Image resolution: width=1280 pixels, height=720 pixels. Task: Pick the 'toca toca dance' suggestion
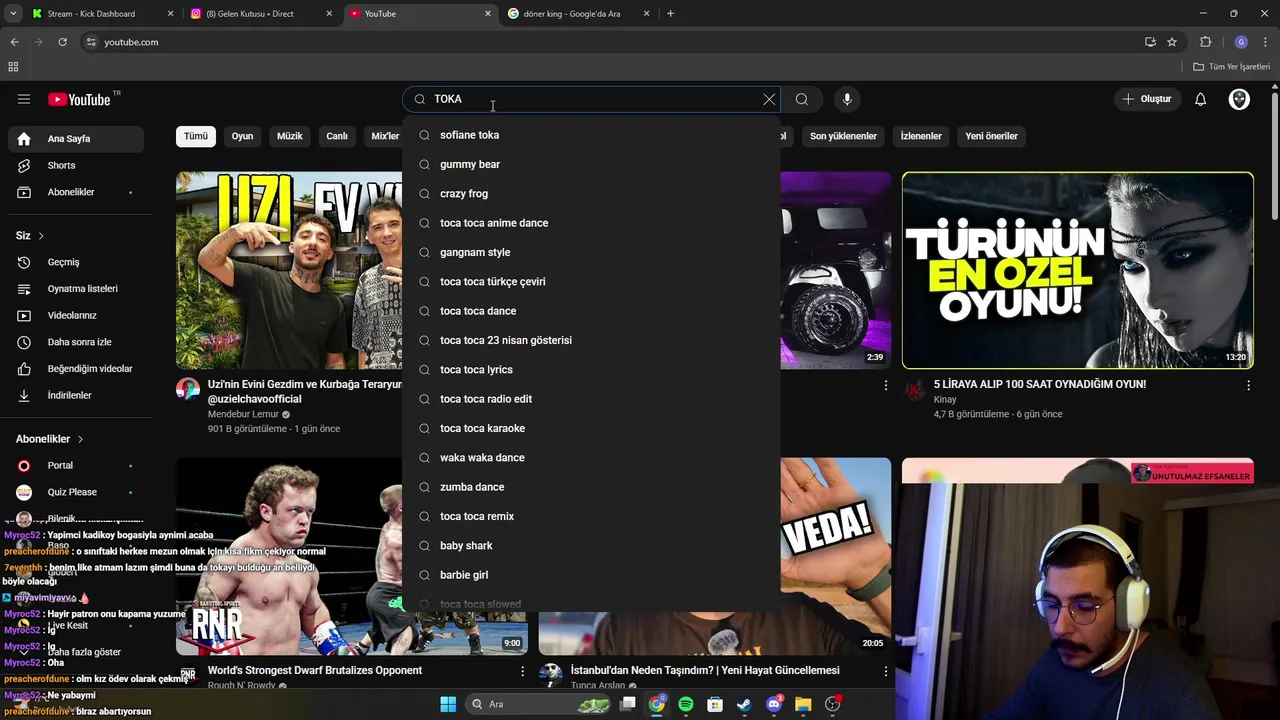pyautogui.click(x=591, y=311)
